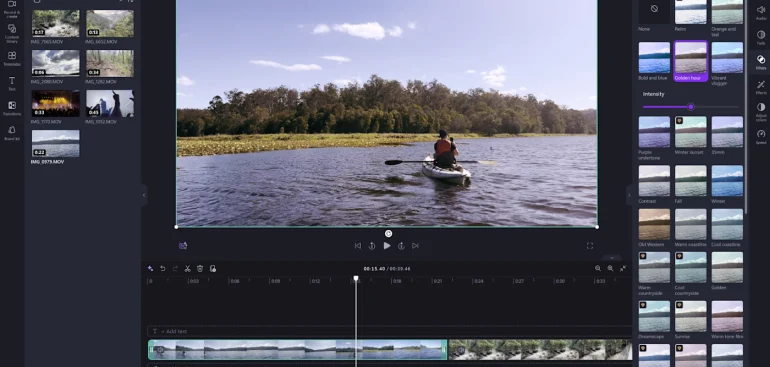The height and width of the screenshot is (367, 770).
Task: Open the Audio properties tab
Action: click(x=761, y=13)
